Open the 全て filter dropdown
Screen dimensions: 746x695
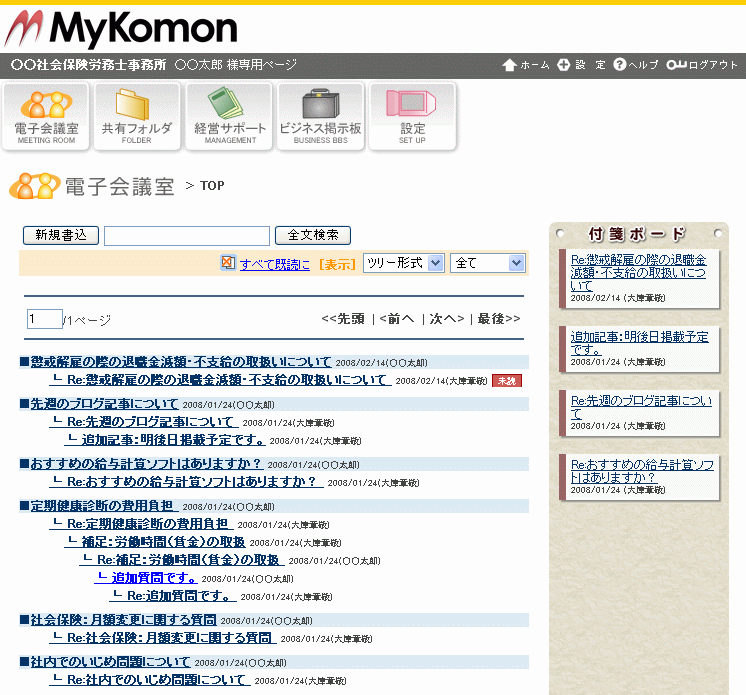tap(487, 263)
